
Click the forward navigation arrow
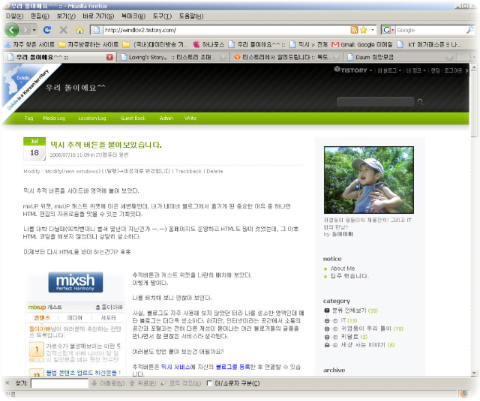point(25,30)
